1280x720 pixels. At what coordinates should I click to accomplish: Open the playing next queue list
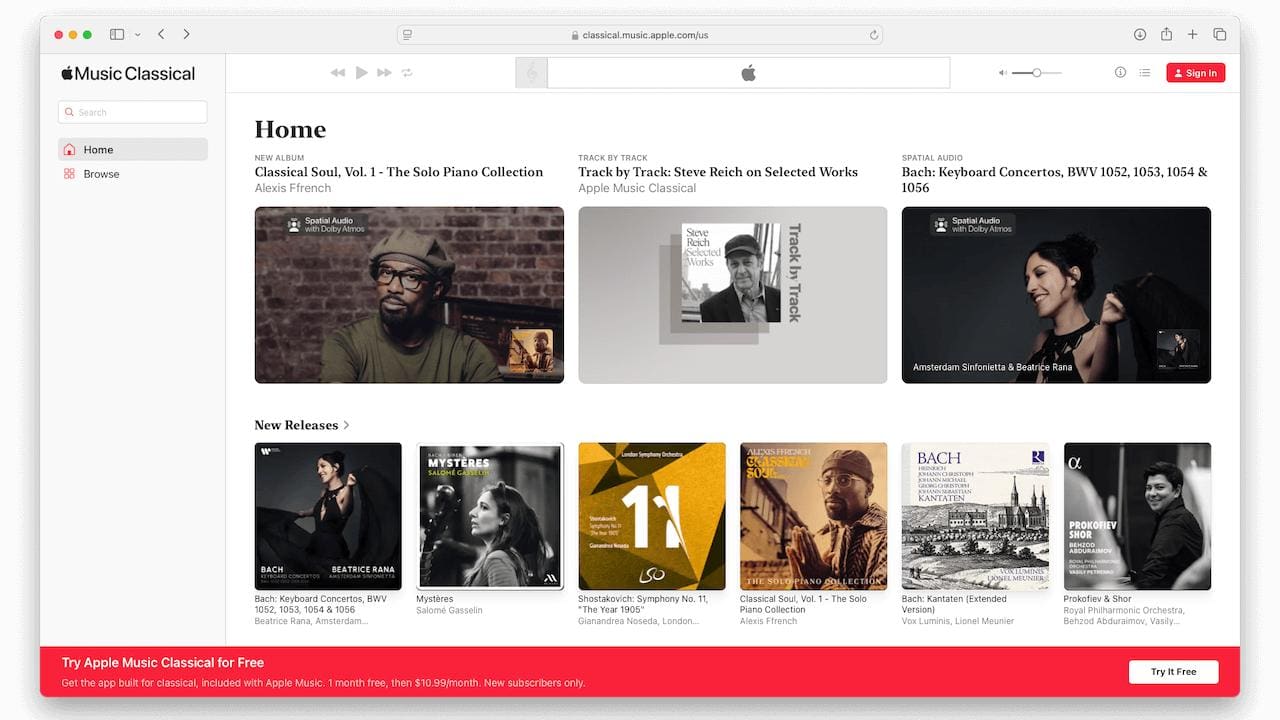pyautogui.click(x=1145, y=73)
